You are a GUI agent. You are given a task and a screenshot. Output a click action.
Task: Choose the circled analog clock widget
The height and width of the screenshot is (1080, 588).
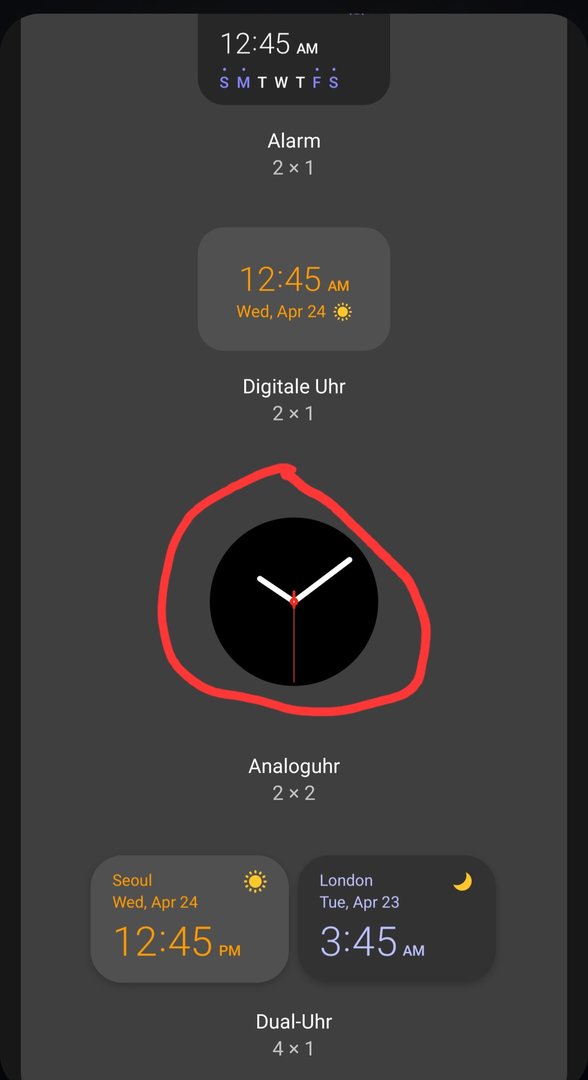coord(294,601)
